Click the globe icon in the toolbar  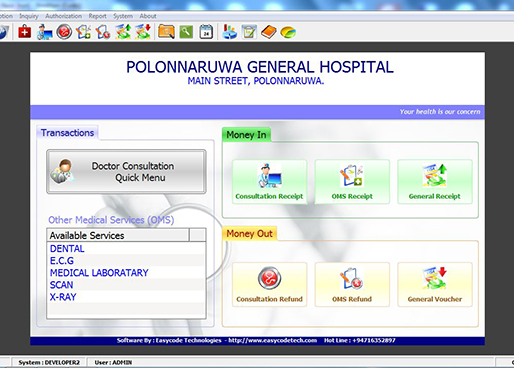pos(3,32)
